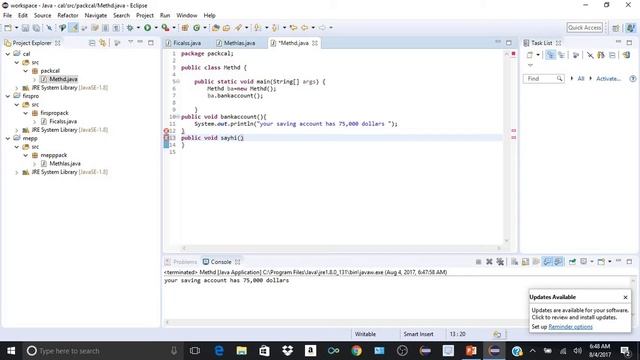
Task: Click the Back navigation arrow in the toolbar
Action: tap(304, 28)
